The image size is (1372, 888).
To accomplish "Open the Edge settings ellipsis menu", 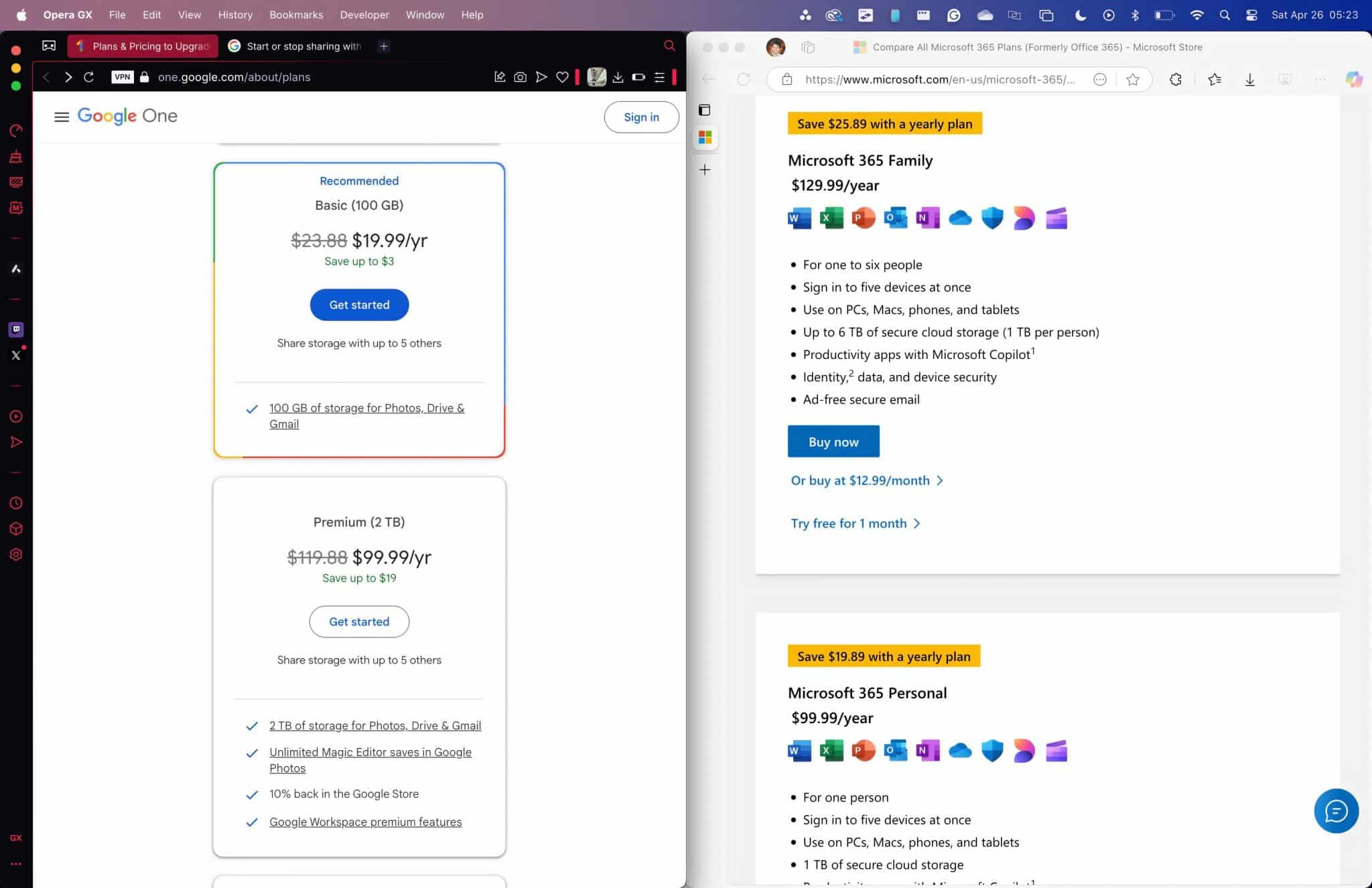I will (1320, 79).
